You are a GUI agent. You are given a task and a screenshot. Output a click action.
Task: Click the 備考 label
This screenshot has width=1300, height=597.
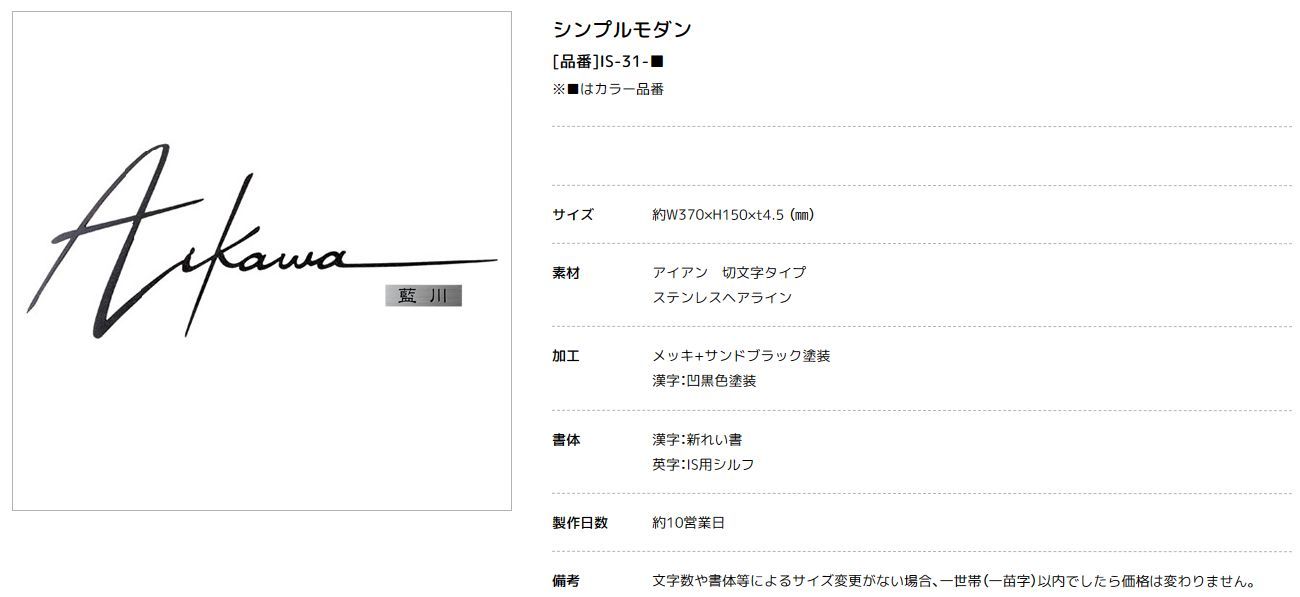tap(566, 580)
